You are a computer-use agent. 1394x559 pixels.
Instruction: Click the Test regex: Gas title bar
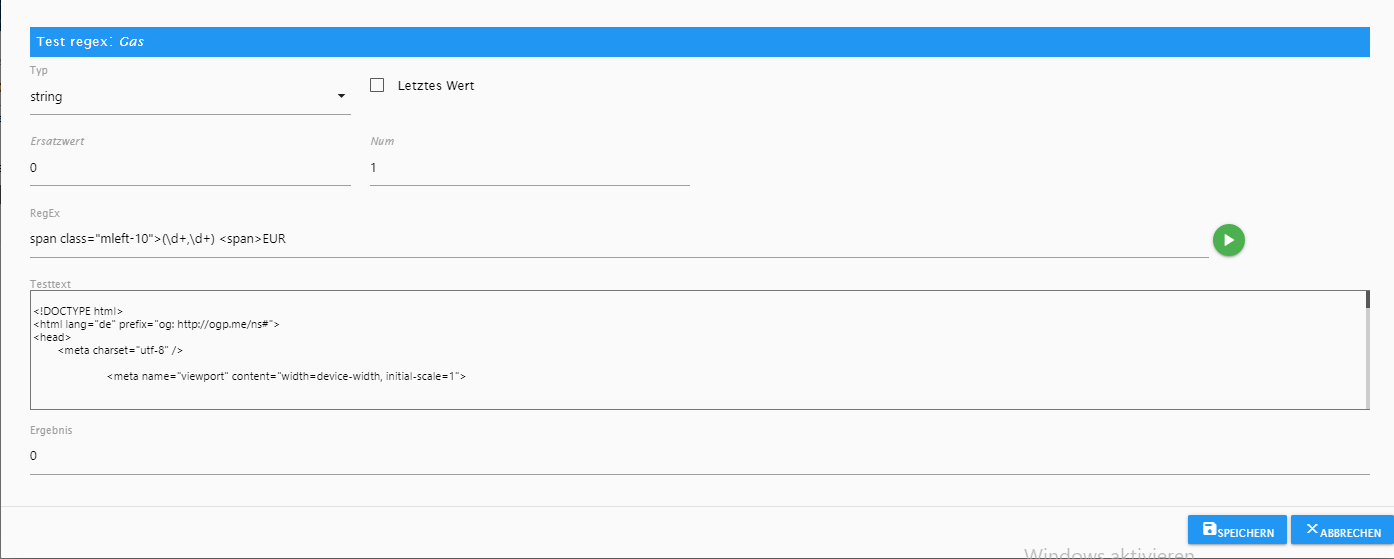point(700,41)
